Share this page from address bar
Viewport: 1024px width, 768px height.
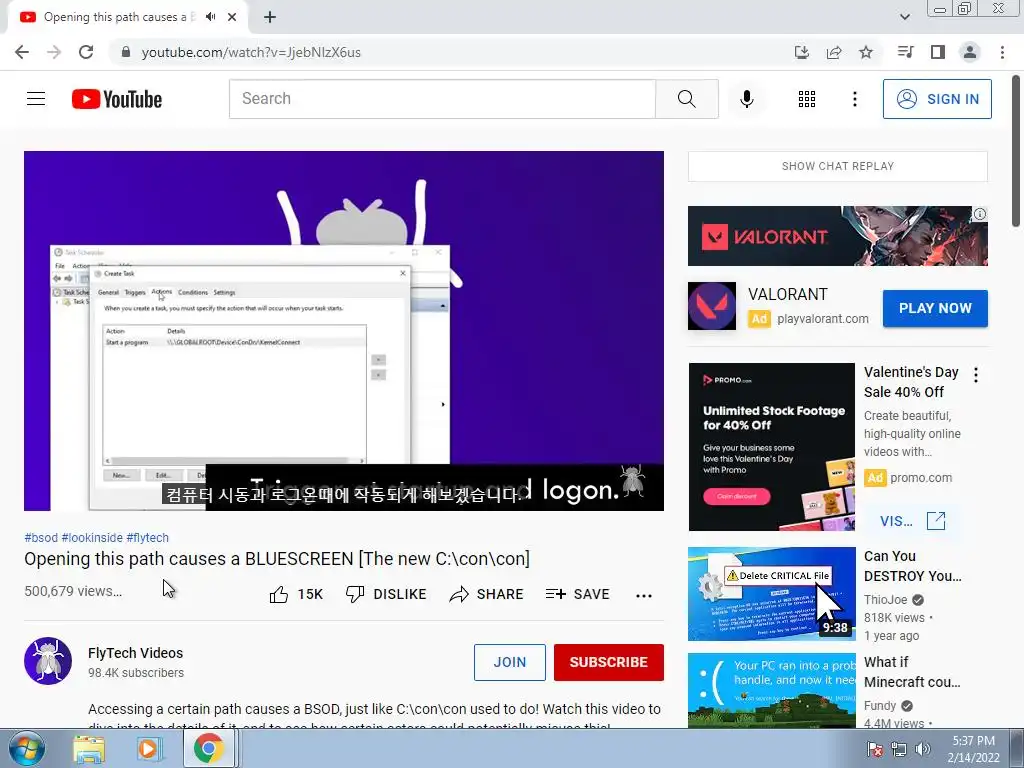tap(834, 52)
